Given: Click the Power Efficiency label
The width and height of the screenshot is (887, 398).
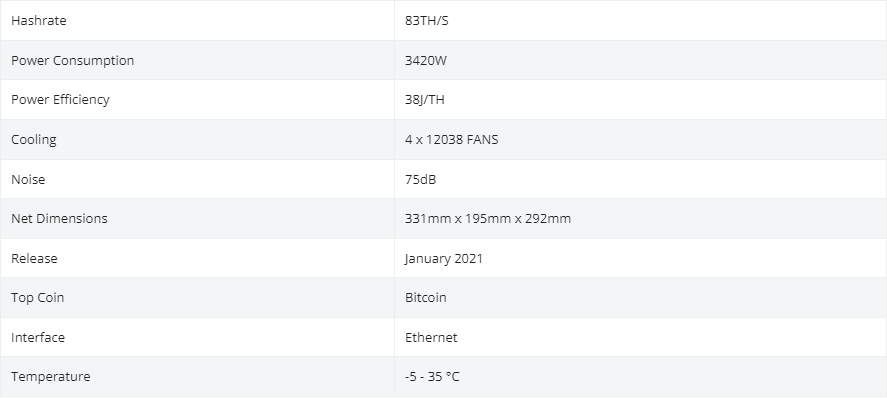Looking at the screenshot, I should 60,100.
